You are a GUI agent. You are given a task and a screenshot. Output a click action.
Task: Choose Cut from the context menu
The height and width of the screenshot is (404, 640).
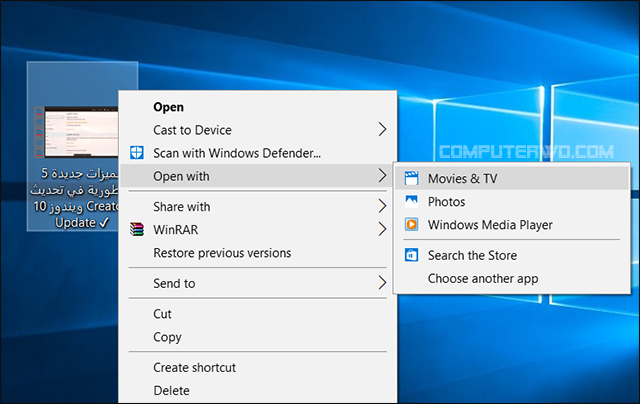(163, 314)
